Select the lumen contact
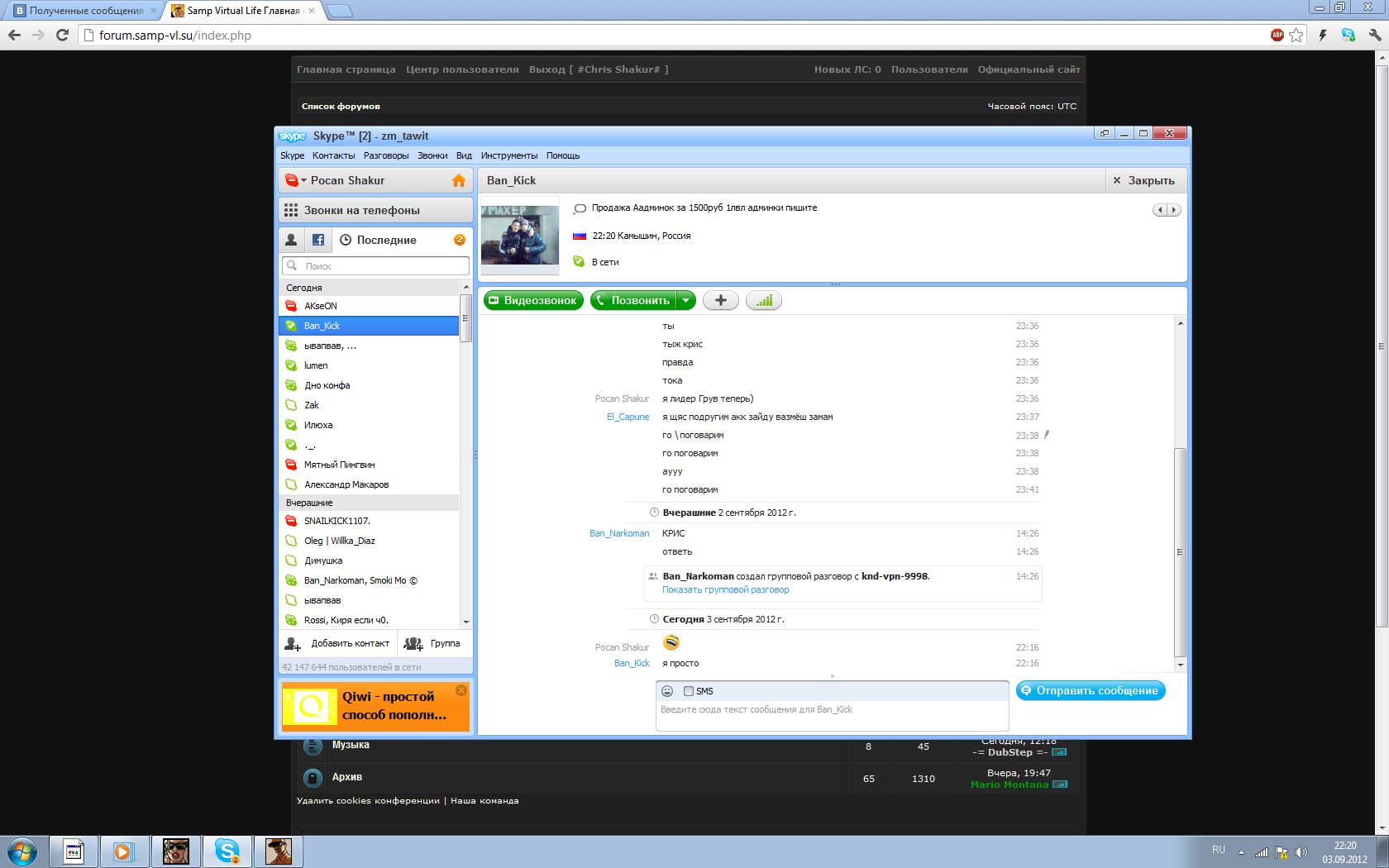 click(369, 365)
